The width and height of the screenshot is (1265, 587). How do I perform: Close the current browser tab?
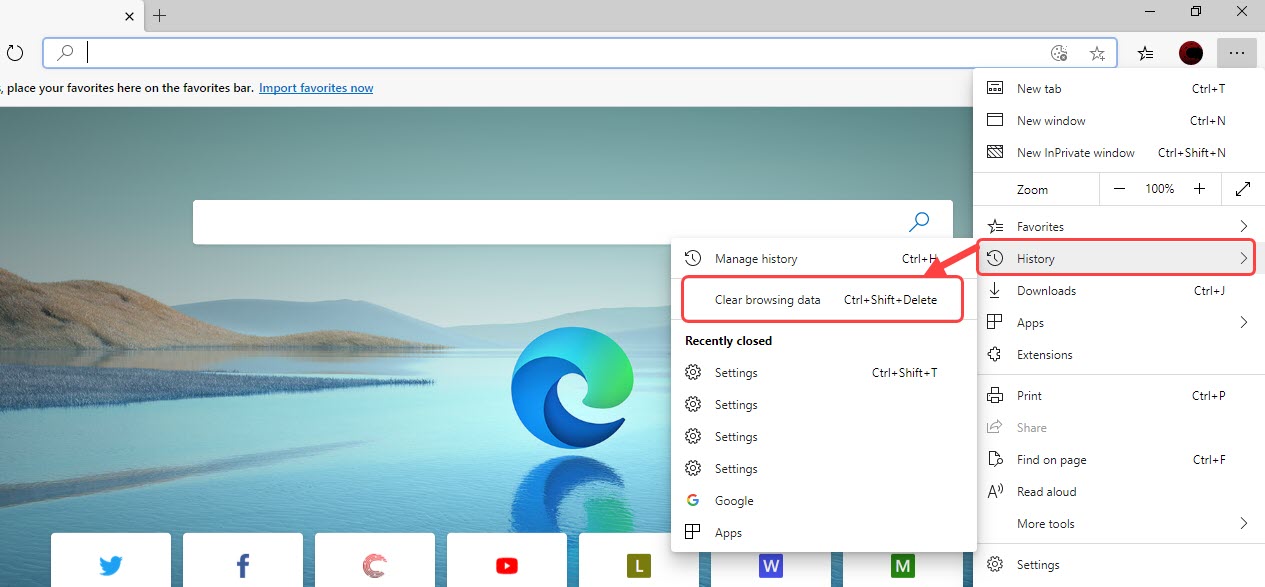(129, 15)
